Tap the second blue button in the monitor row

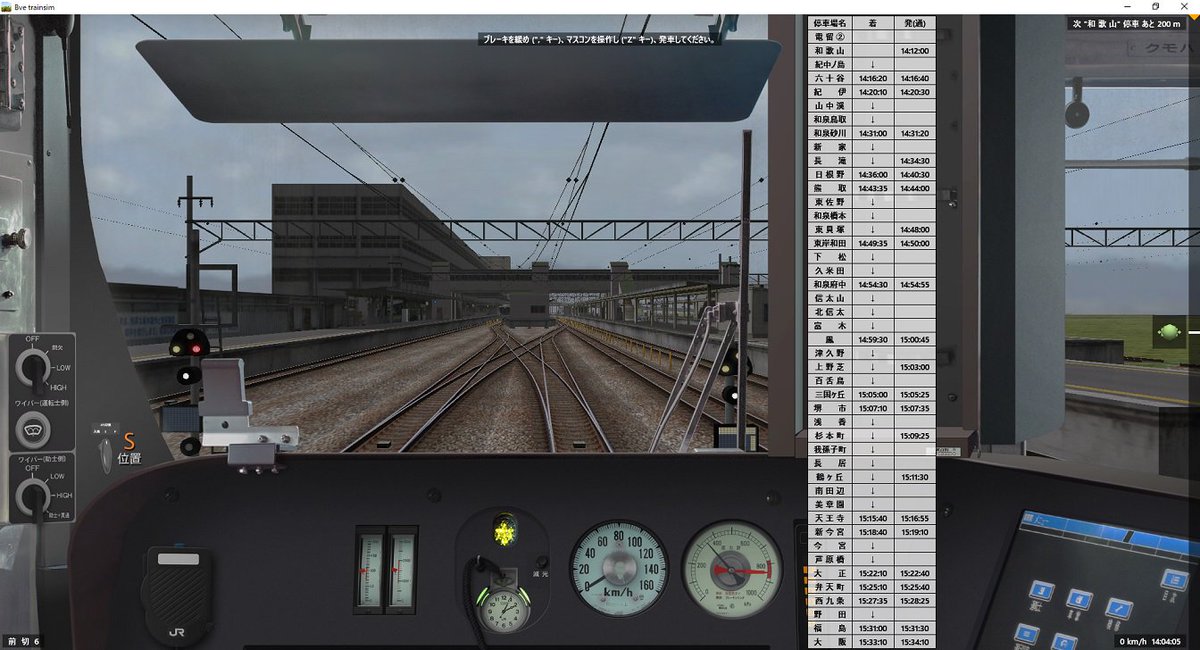click(1078, 600)
